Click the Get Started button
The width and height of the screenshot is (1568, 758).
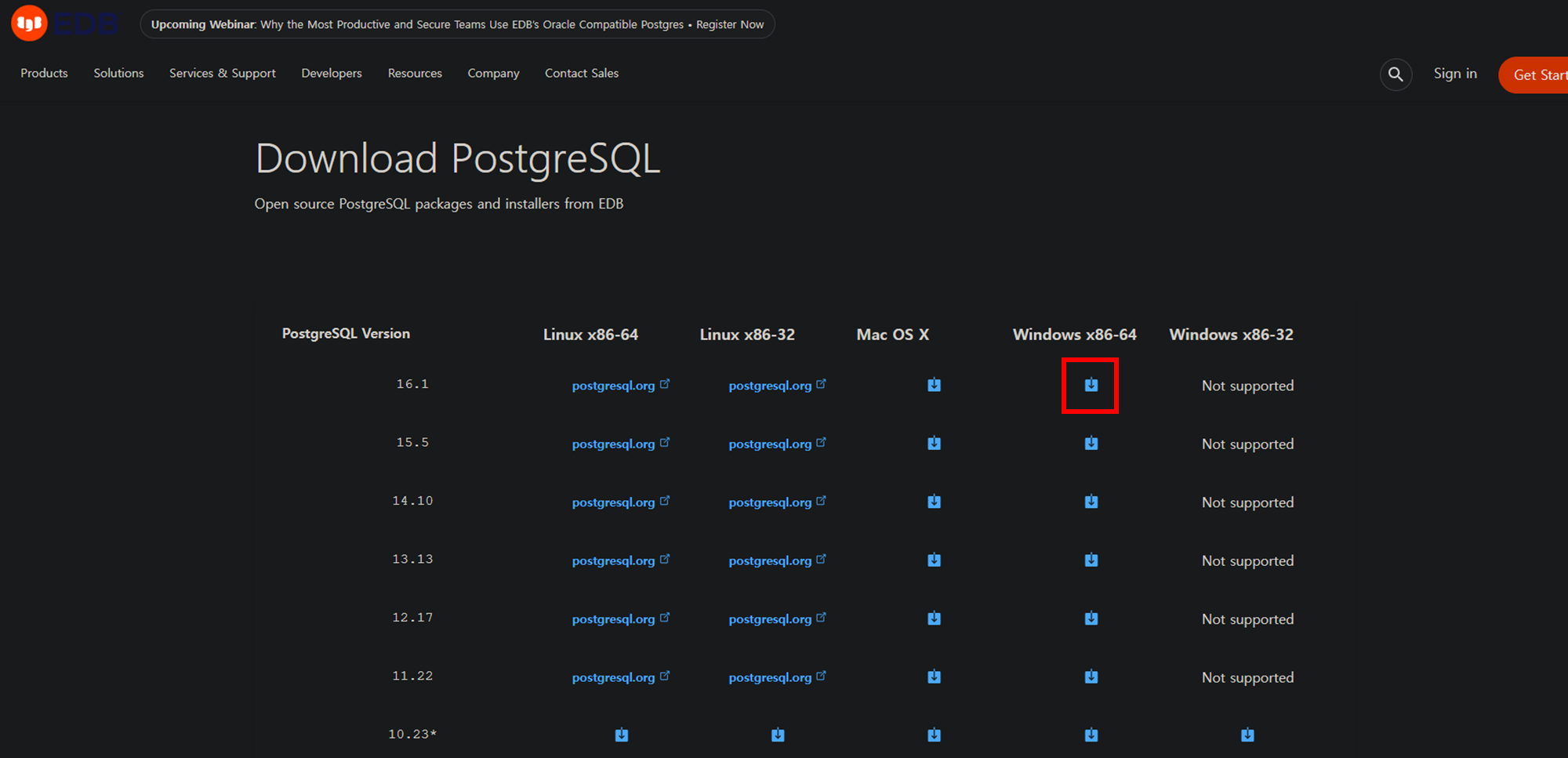click(1534, 75)
